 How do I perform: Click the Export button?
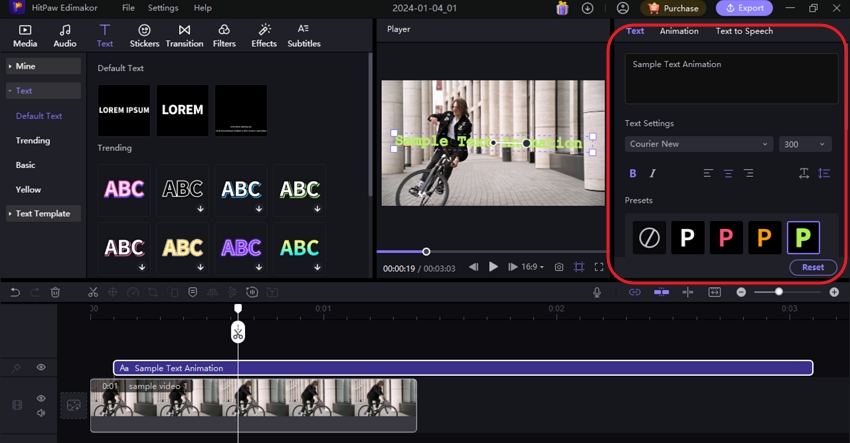click(744, 8)
